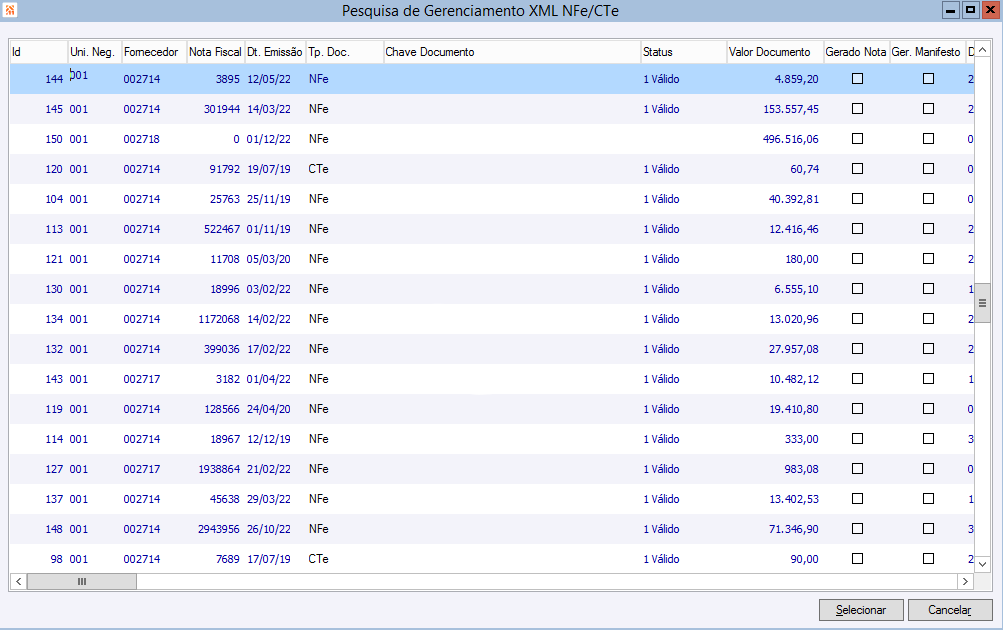Click horizontal scrollbar left arrow
Screen dimensions: 1003x630
coord(19,581)
